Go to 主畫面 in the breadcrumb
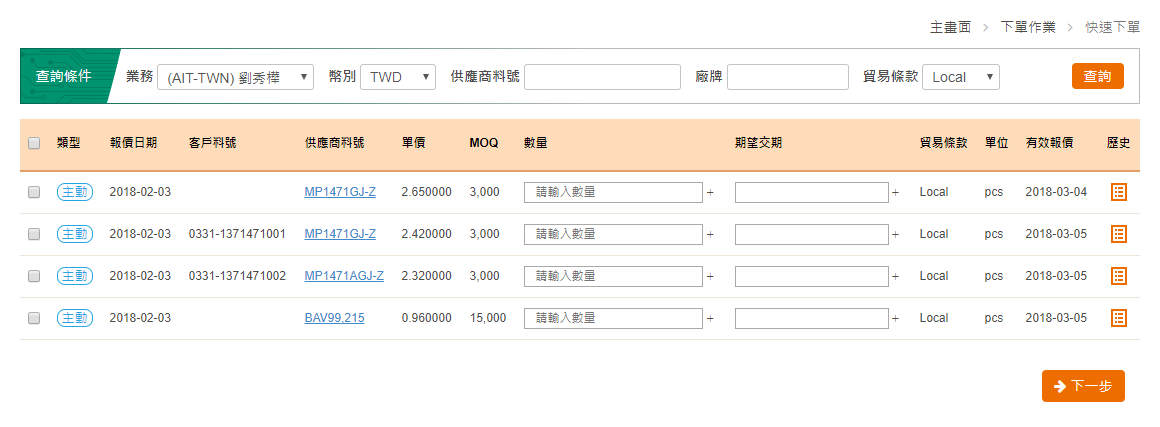The image size is (1160, 427). (x=950, y=27)
